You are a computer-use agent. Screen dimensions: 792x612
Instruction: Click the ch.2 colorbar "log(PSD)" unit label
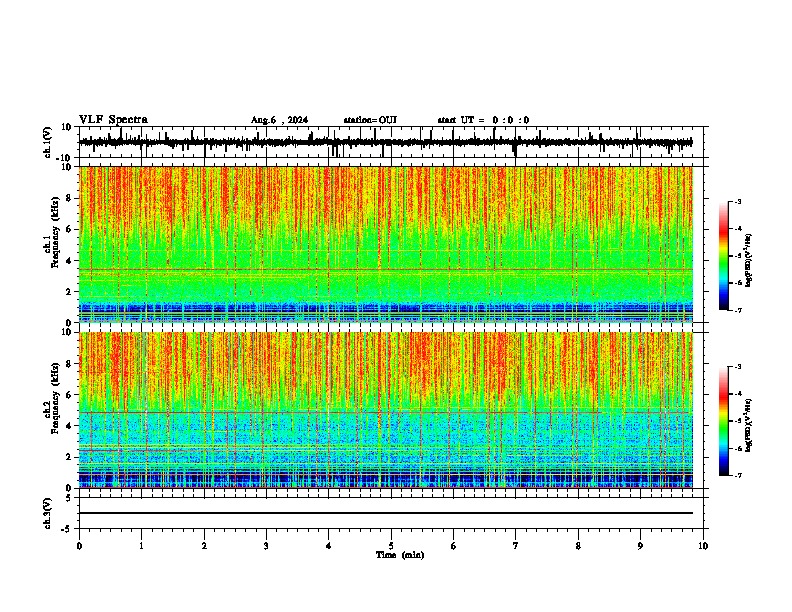748,425
